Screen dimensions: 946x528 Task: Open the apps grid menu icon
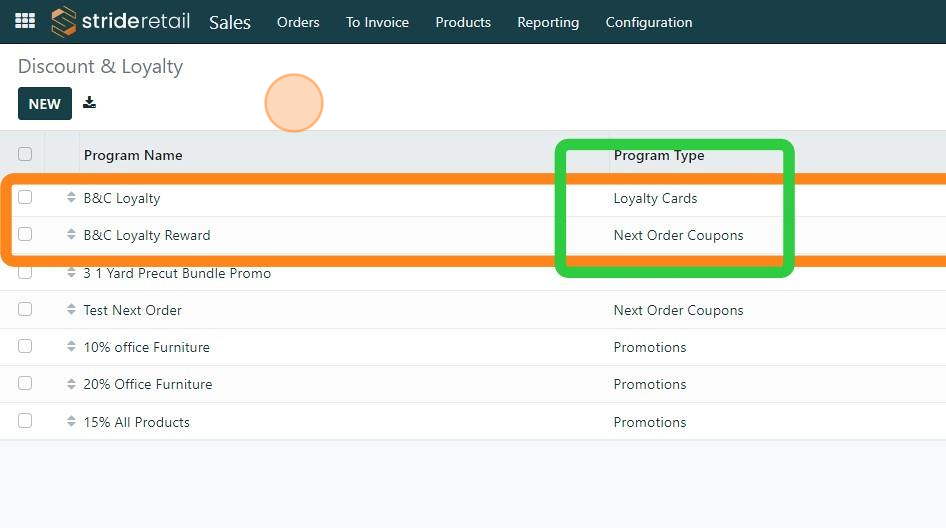[25, 21]
